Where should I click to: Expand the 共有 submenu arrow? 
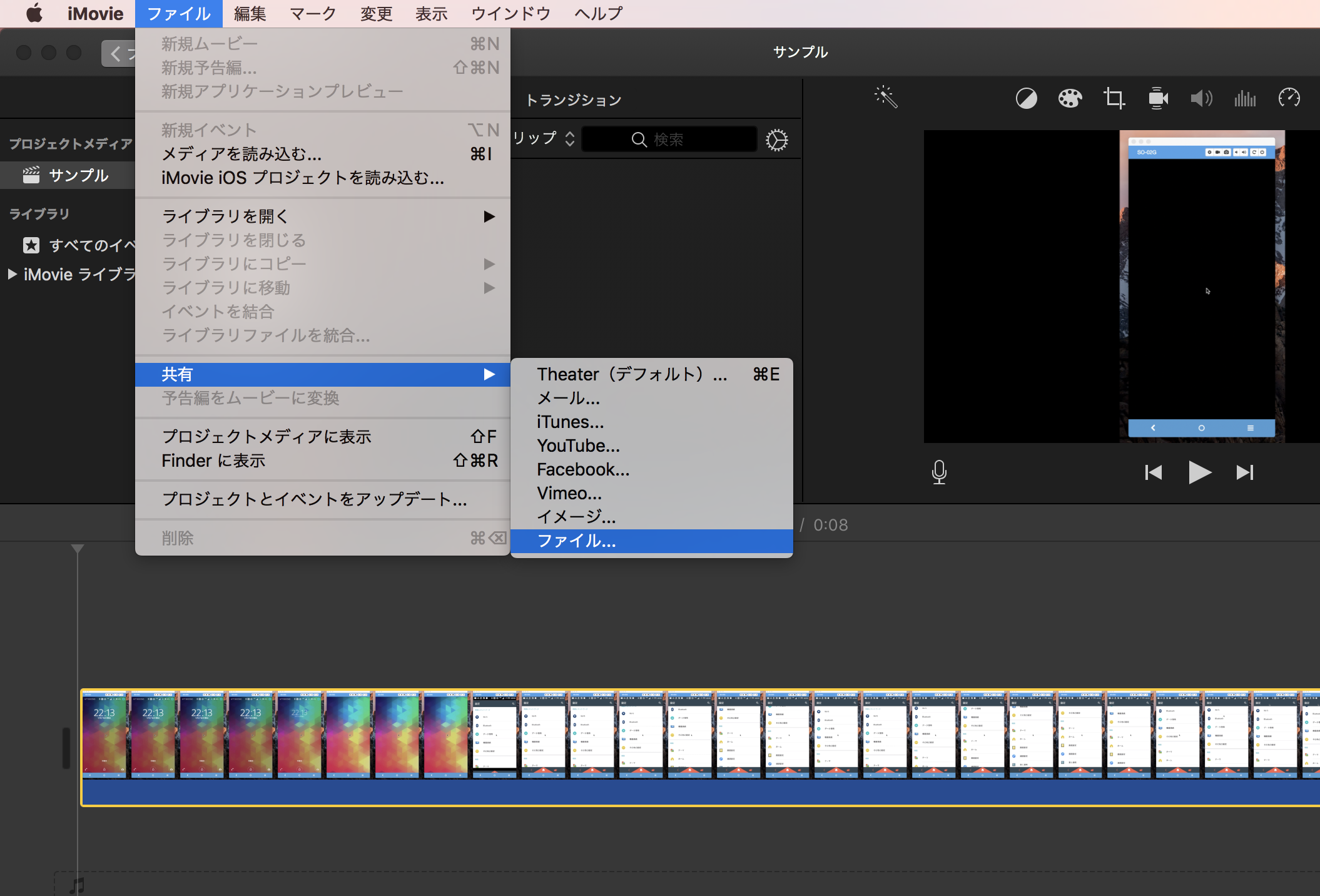[489, 374]
